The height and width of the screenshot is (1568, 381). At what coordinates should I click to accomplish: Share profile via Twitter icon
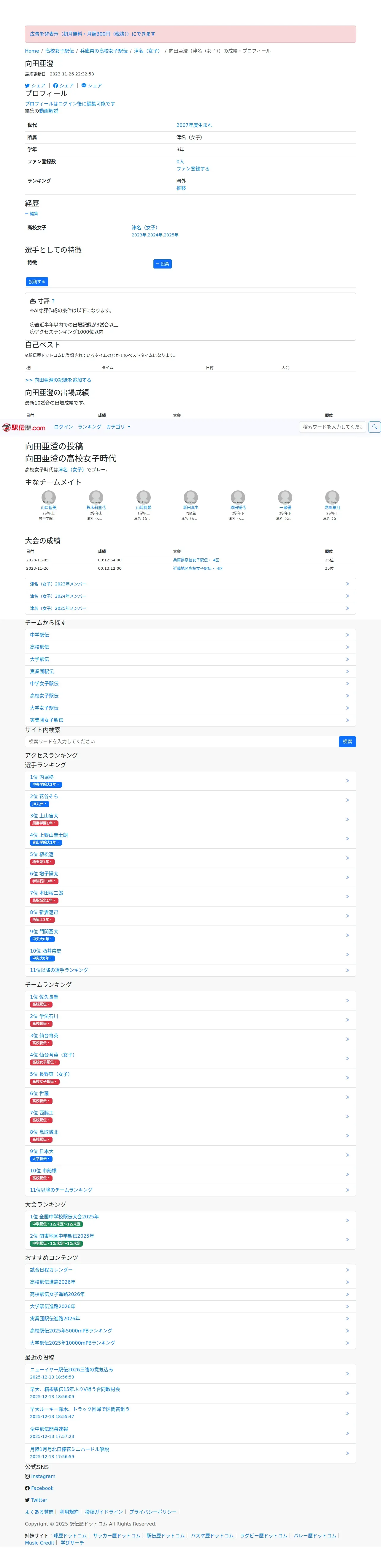pos(27,86)
